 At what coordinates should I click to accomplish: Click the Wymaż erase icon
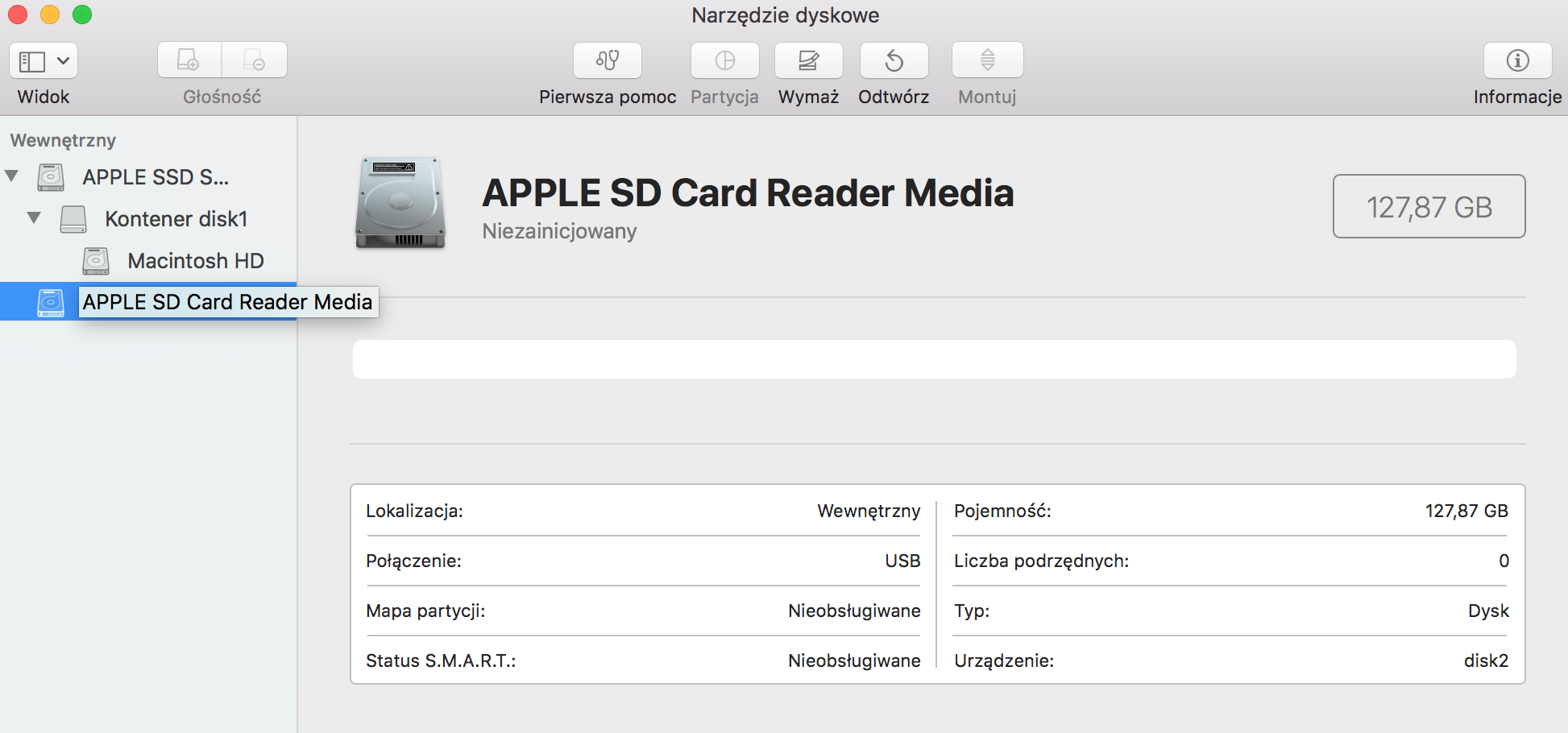tap(809, 60)
